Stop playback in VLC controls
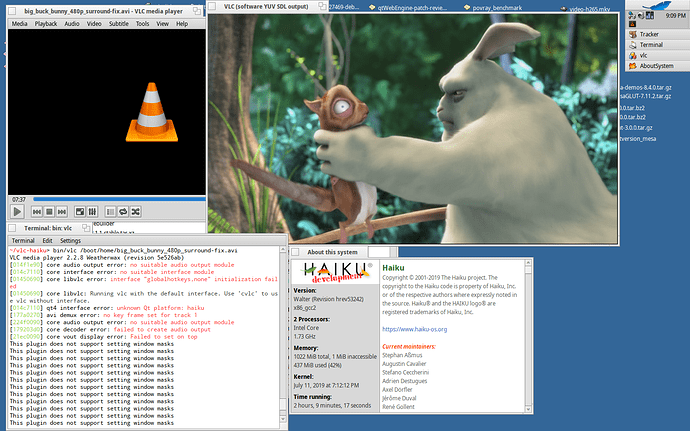The height and width of the screenshot is (431, 690). [x=49, y=212]
